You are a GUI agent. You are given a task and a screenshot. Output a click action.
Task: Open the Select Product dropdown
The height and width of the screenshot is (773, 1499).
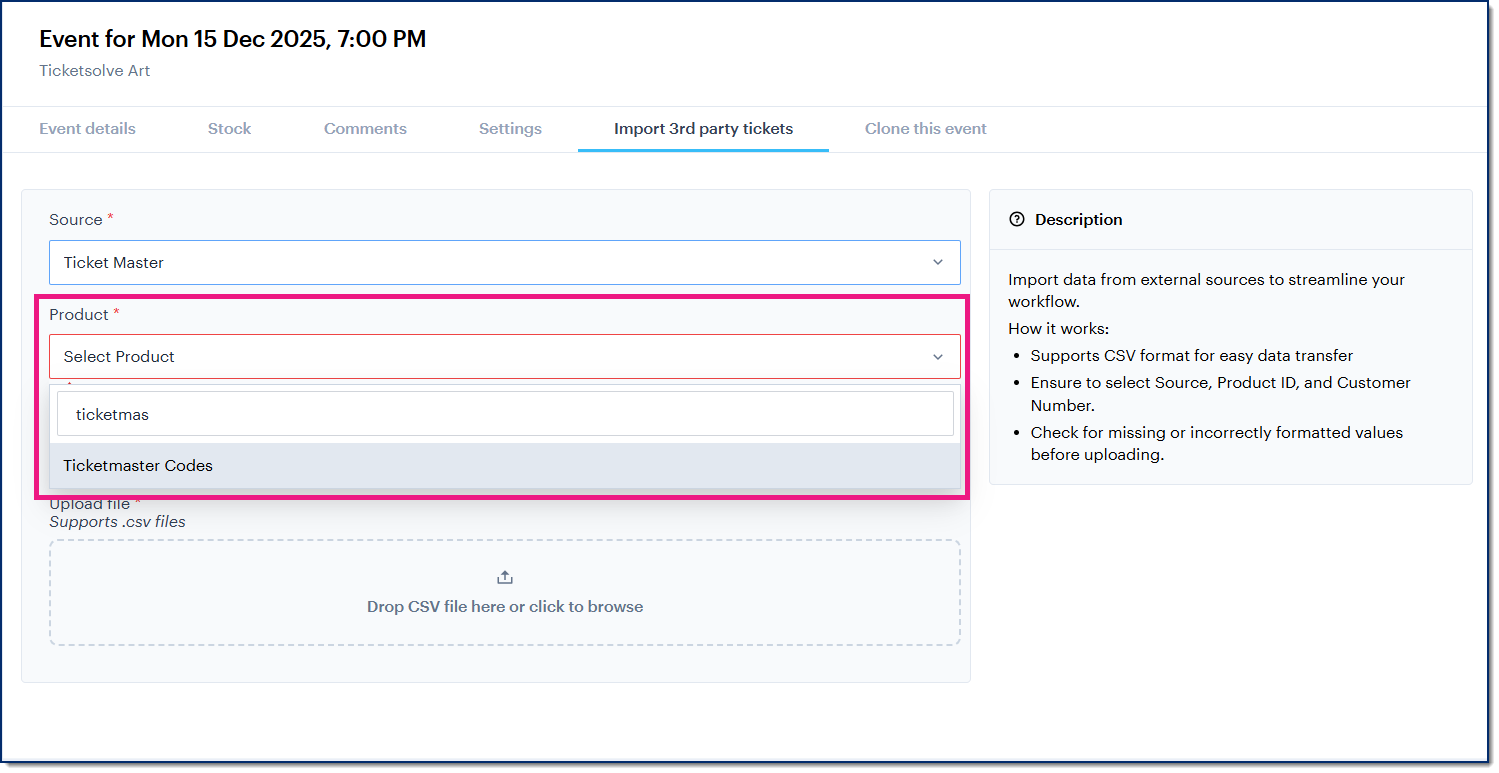pyautogui.click(x=505, y=356)
